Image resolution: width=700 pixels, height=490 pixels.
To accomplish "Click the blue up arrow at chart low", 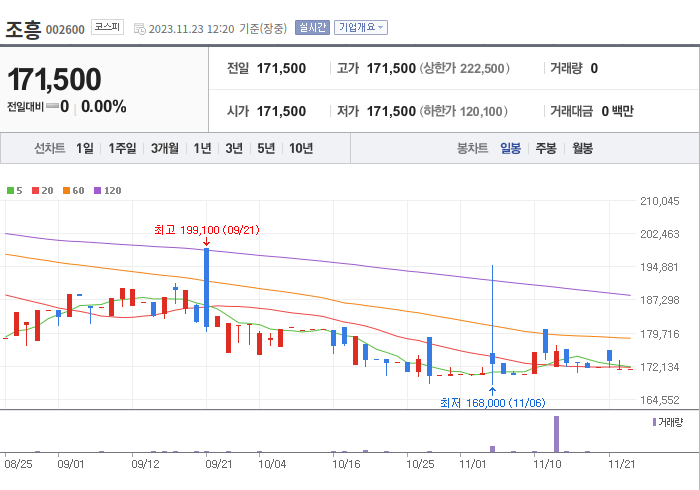I will click(x=492, y=391).
